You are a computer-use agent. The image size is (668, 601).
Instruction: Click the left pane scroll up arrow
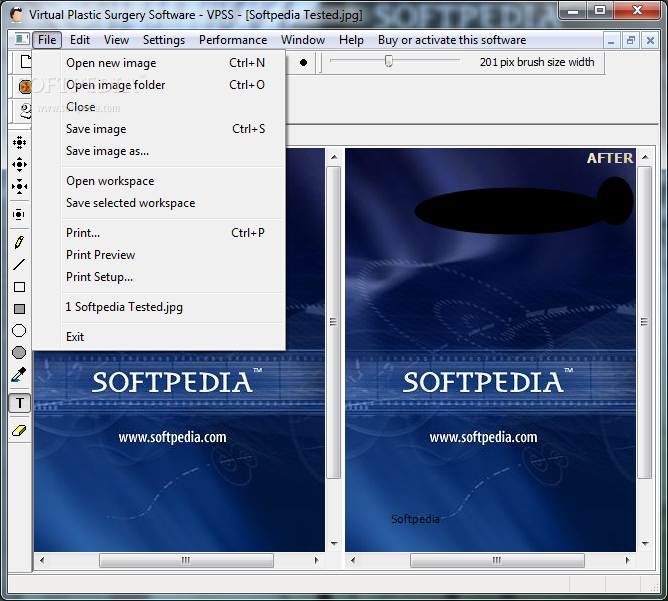pos(334,157)
